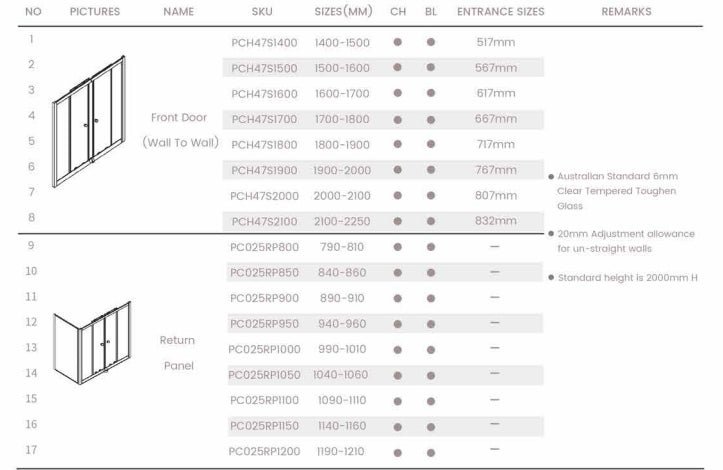The height and width of the screenshot is (470, 723).
Task: Click the bullet beside Australian Standard remark
Action: tap(551, 176)
